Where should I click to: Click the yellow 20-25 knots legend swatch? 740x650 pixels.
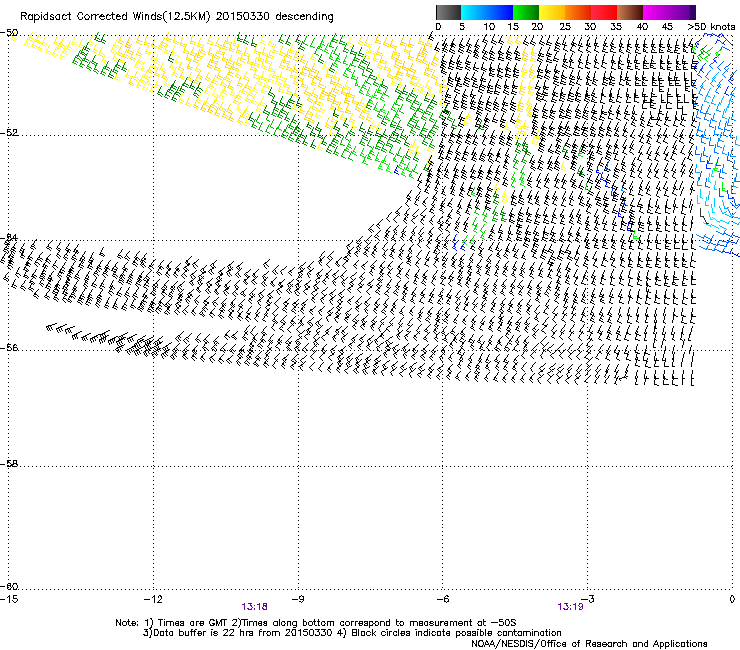tap(552, 12)
